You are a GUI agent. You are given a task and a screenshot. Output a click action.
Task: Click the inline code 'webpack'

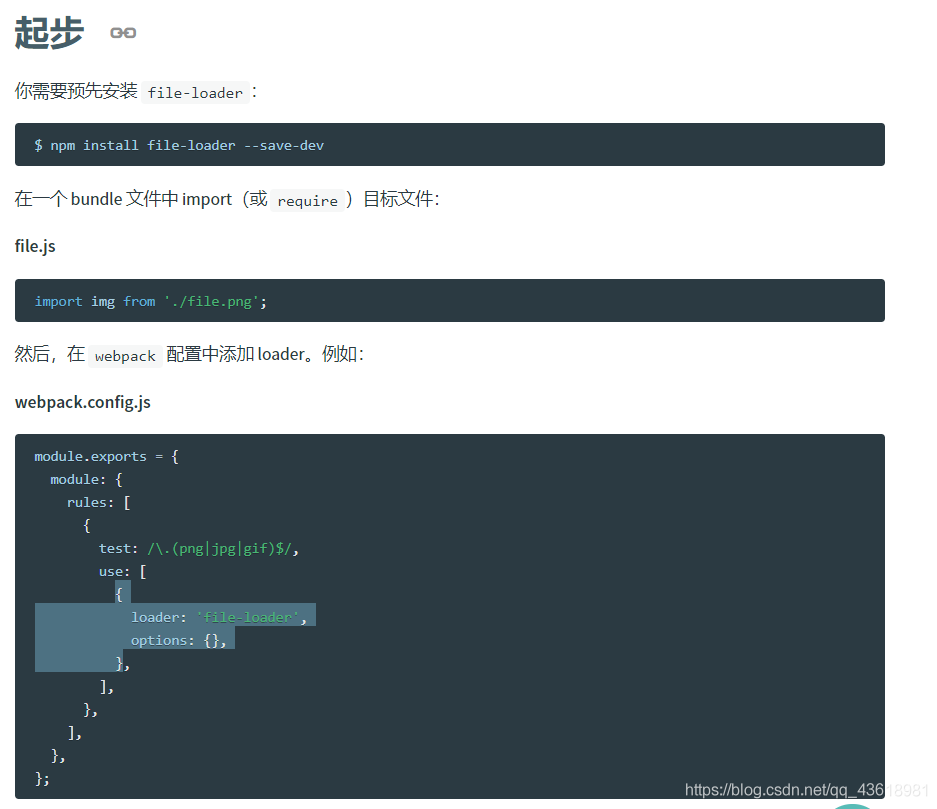(125, 356)
